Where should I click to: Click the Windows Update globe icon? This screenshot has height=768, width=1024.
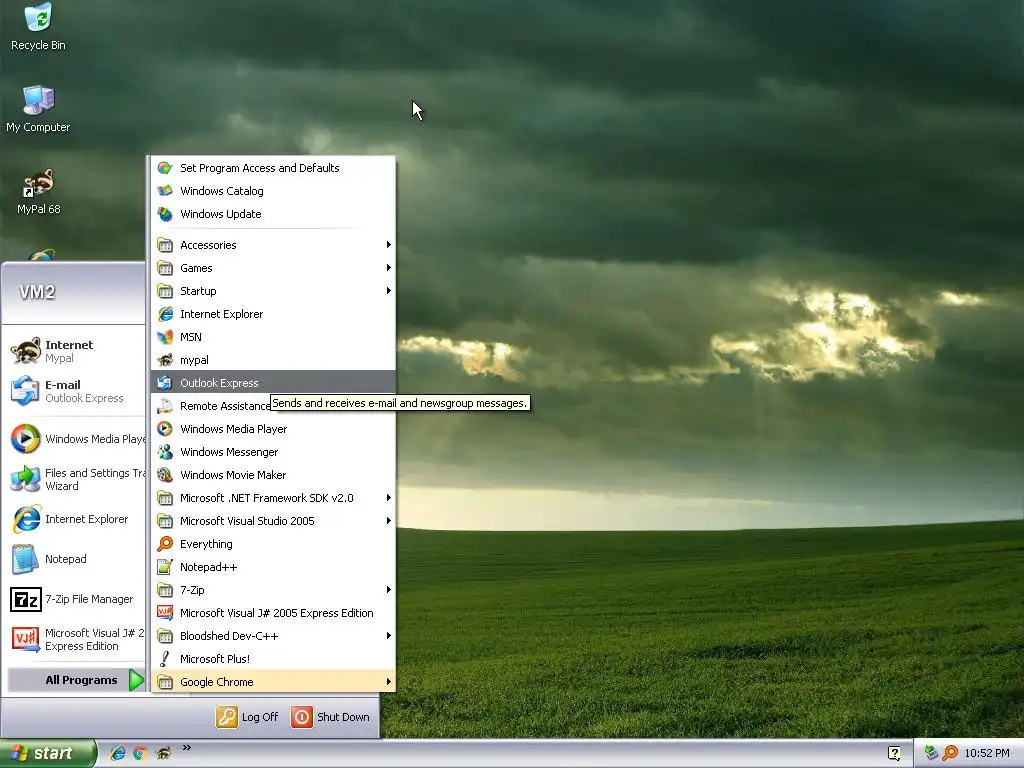tap(165, 214)
